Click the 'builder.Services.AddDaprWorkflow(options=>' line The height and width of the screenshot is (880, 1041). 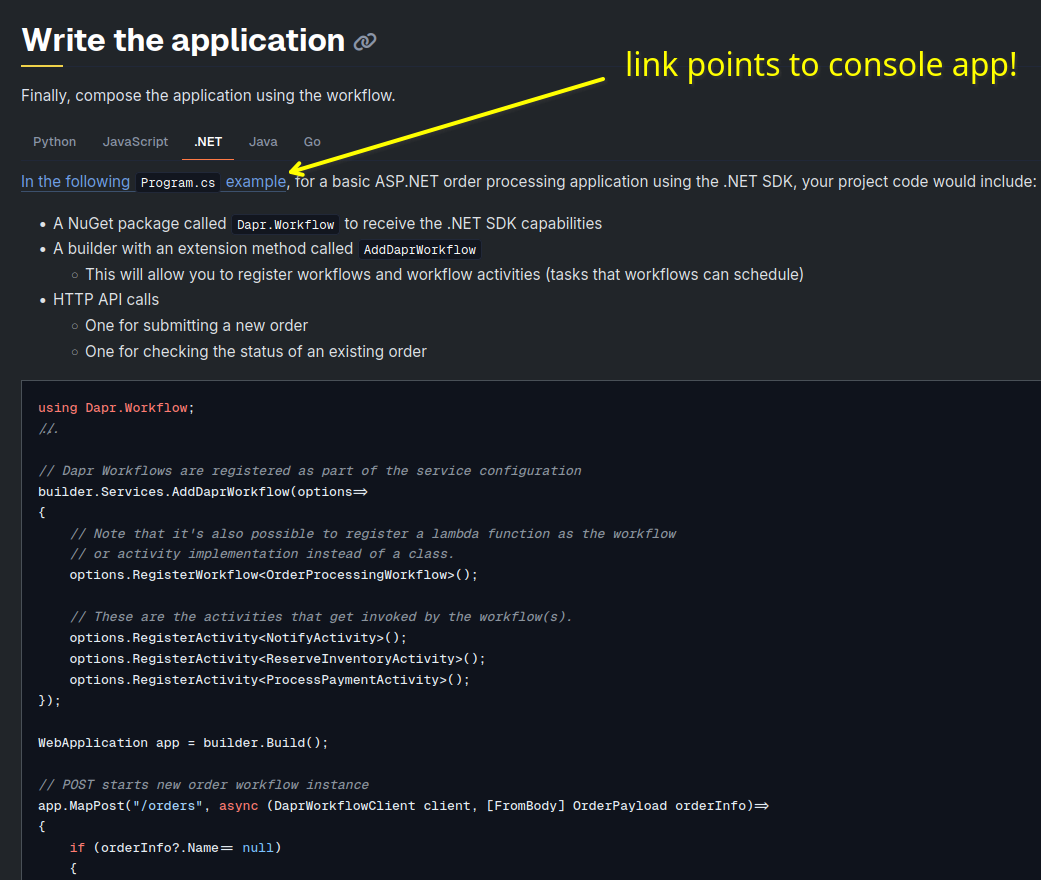202,491
